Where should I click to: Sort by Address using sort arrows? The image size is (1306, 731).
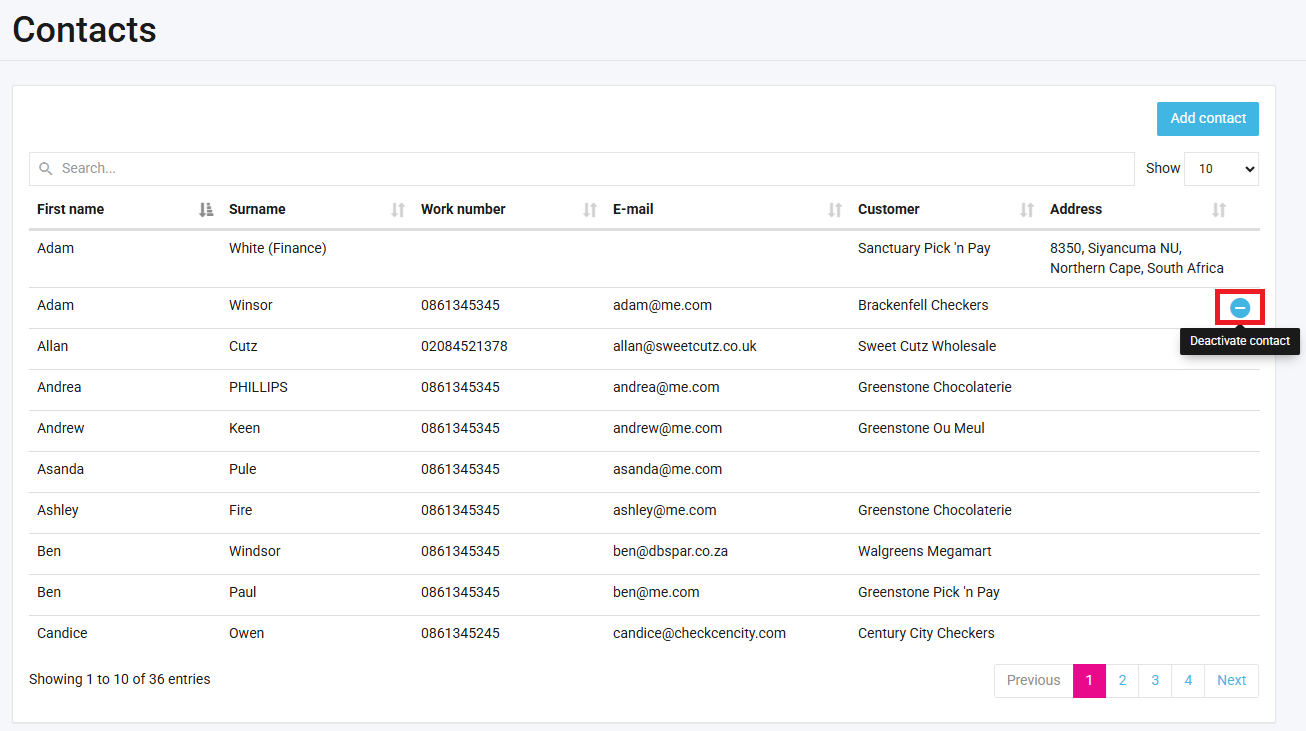[x=1219, y=210]
